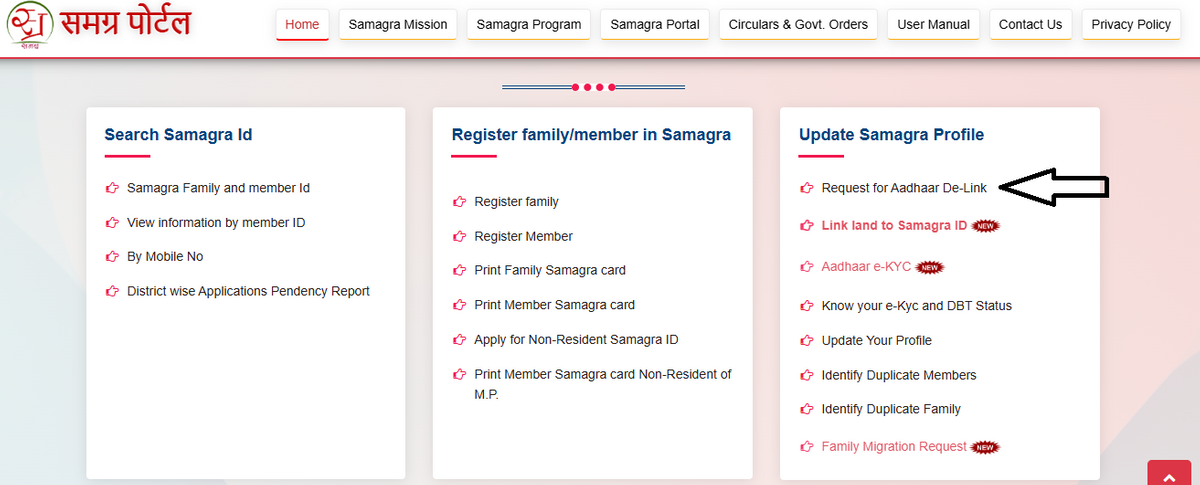1200x485 pixels.
Task: Click hand icon next to By Mobile No
Action: [112, 257]
